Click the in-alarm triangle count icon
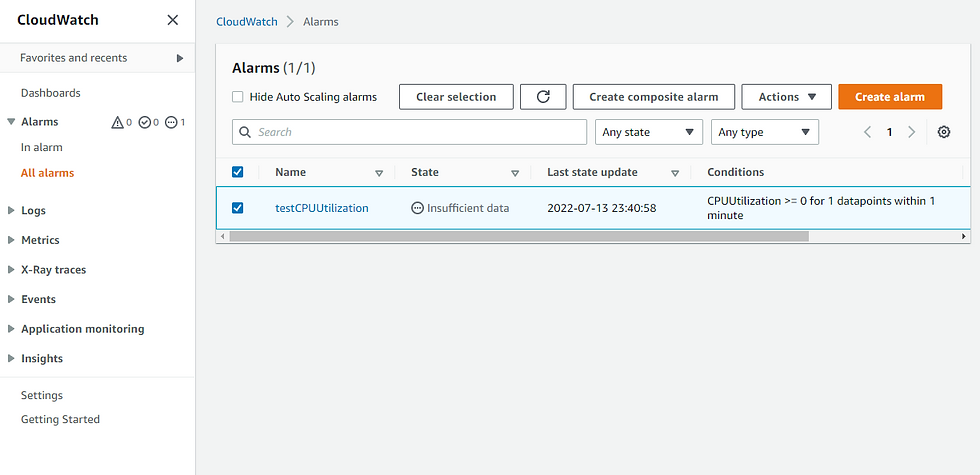Image resolution: width=980 pixels, height=475 pixels. click(118, 122)
